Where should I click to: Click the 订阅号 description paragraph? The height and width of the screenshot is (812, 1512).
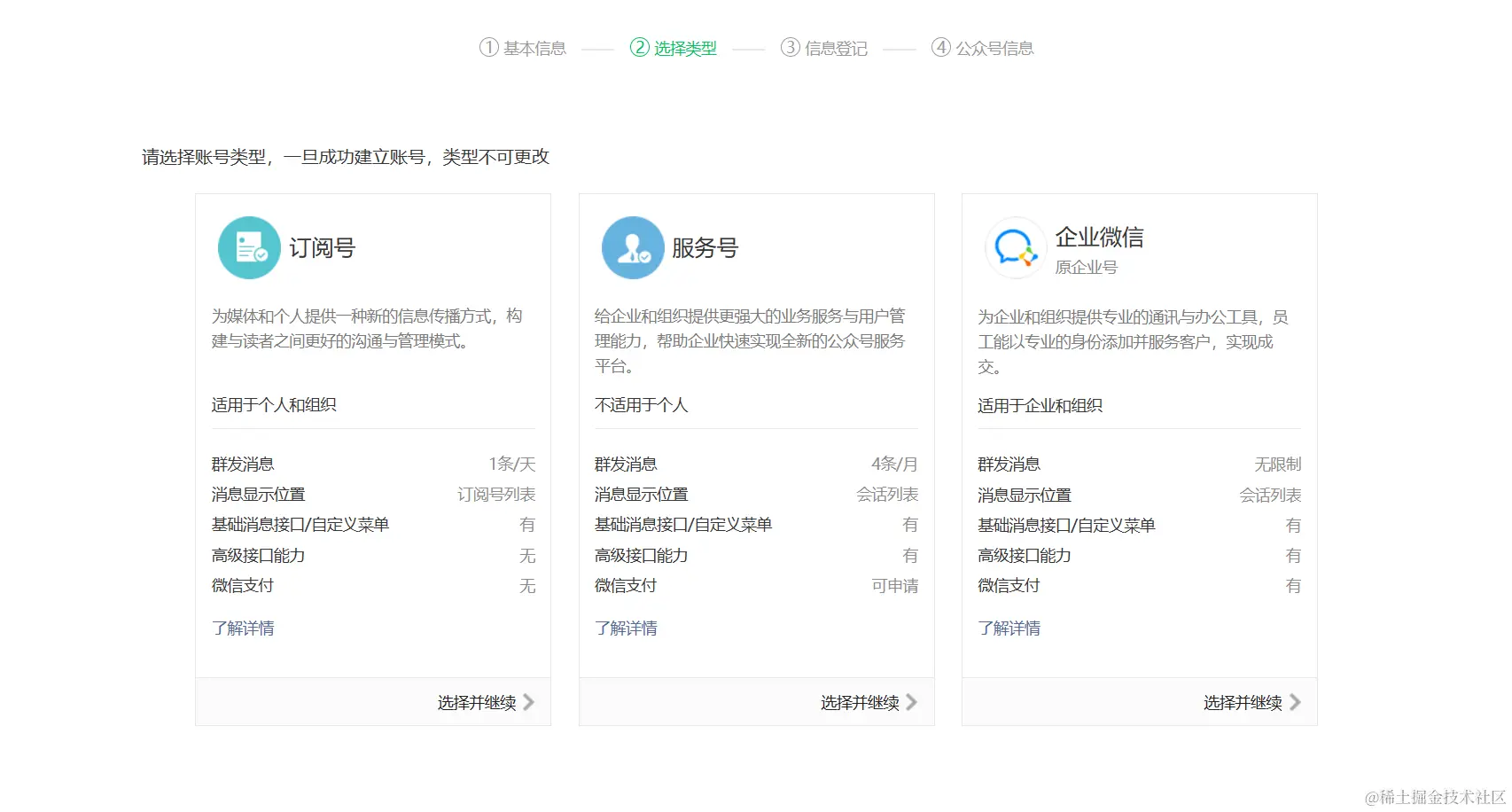point(367,329)
